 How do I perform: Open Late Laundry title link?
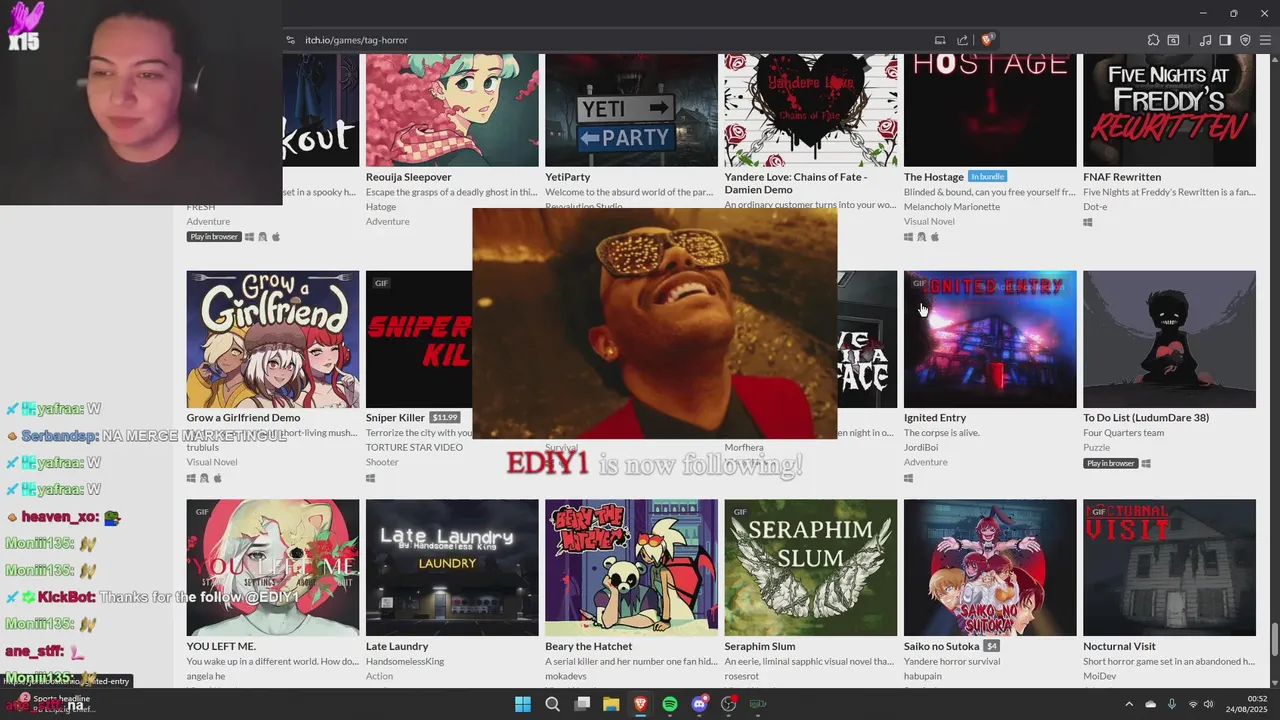(x=397, y=646)
